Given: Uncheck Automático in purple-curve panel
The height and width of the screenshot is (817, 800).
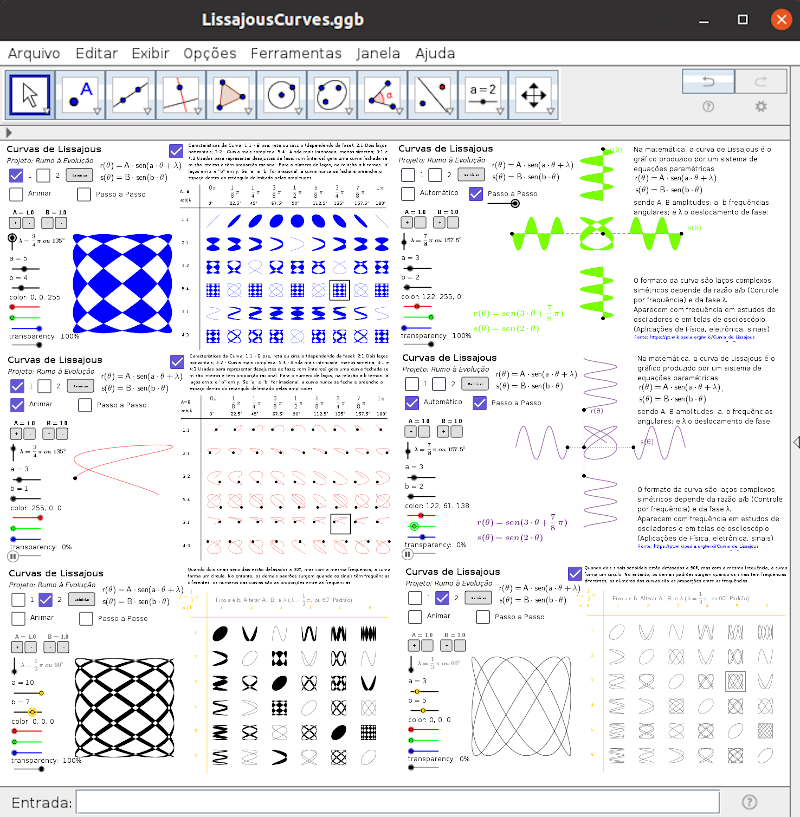Looking at the screenshot, I should click(x=412, y=402).
